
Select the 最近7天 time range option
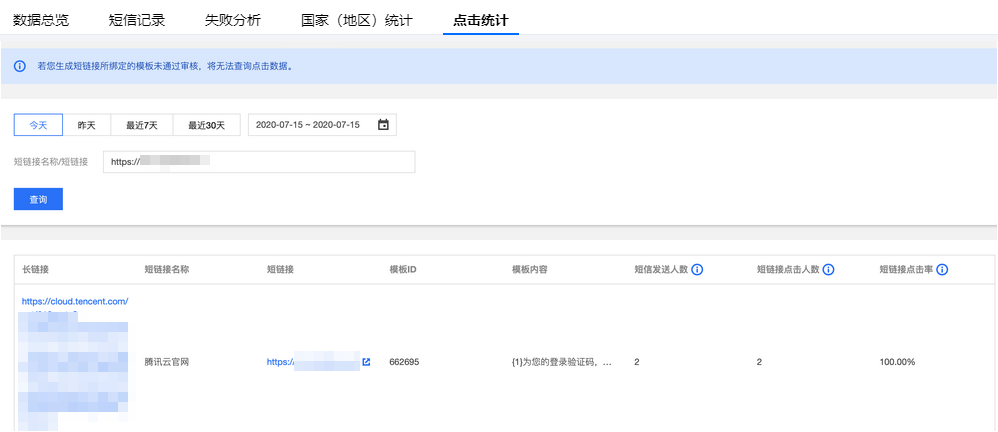142,125
